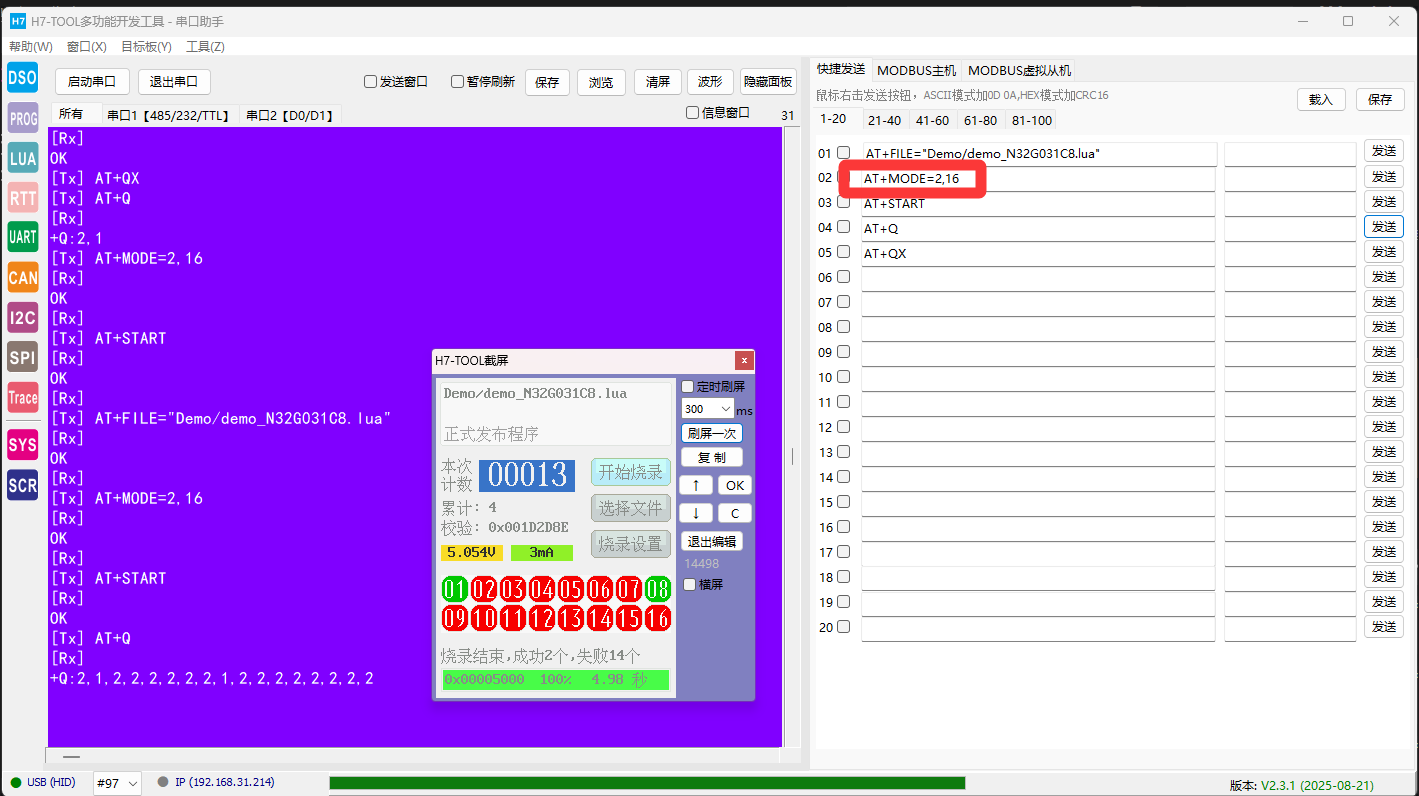Click the up arrow button in screenshot panel
1419x796 pixels.
(x=696, y=485)
